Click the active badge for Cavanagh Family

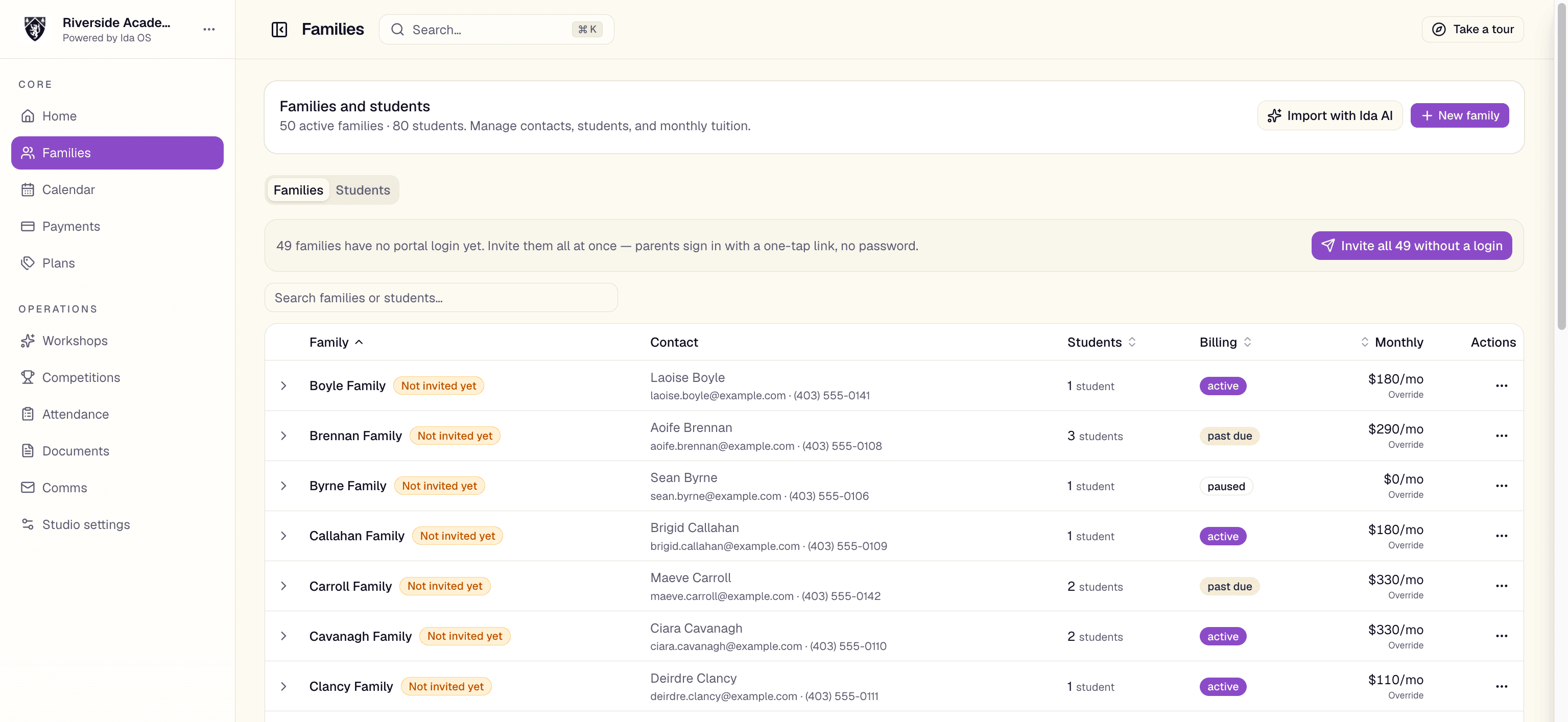click(x=1222, y=636)
